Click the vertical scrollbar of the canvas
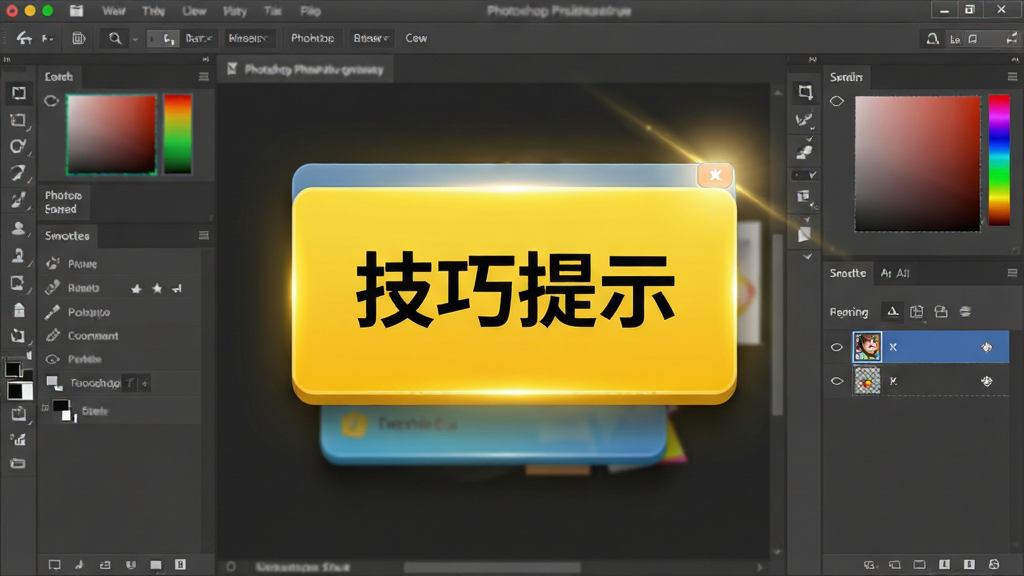1024x576 pixels. tap(777, 323)
